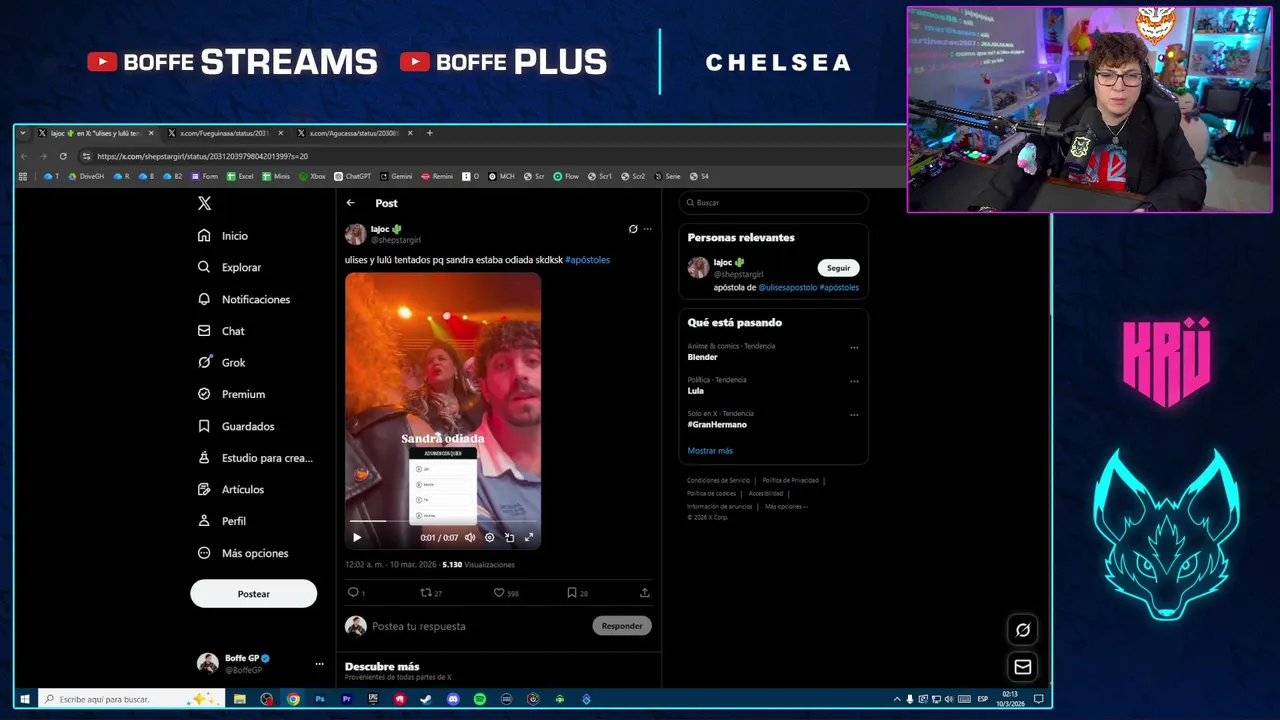Expand video to fullscreen
The image size is (1280, 720).
point(529,537)
